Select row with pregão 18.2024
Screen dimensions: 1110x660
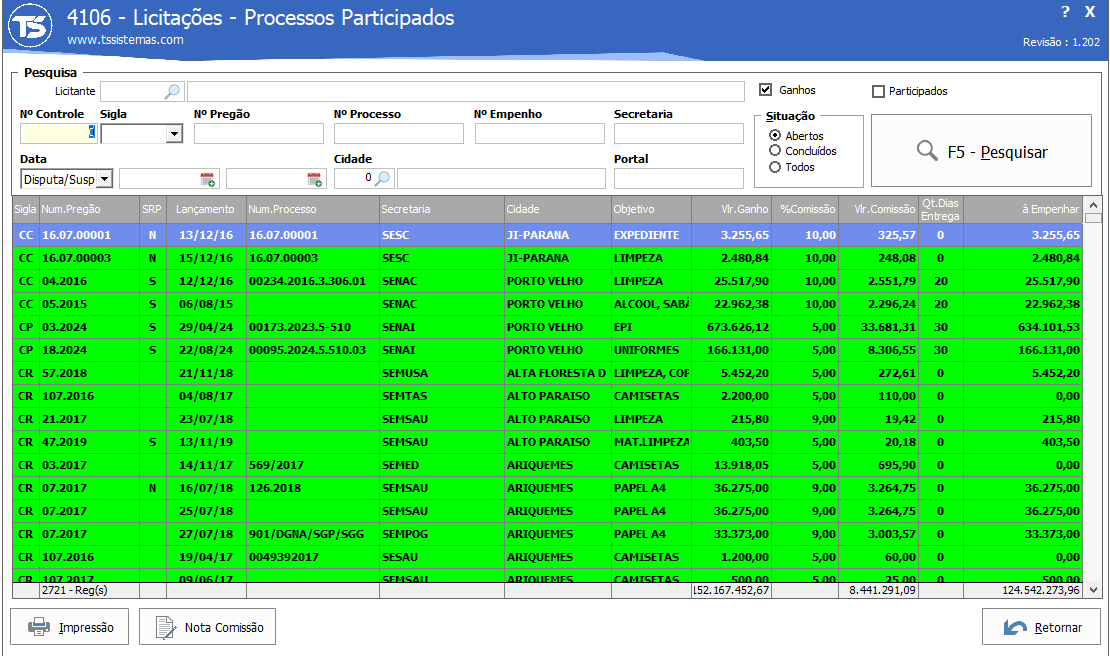[x=547, y=350]
